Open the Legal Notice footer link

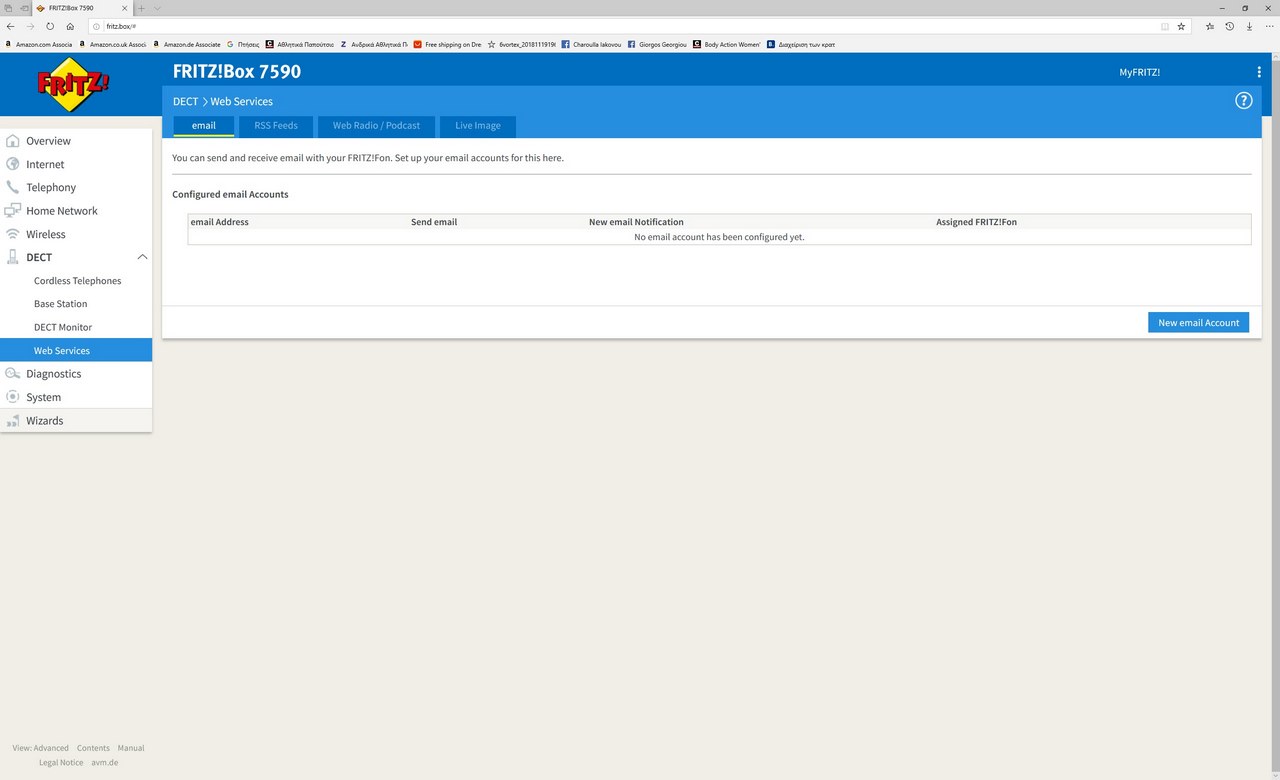[x=61, y=763]
